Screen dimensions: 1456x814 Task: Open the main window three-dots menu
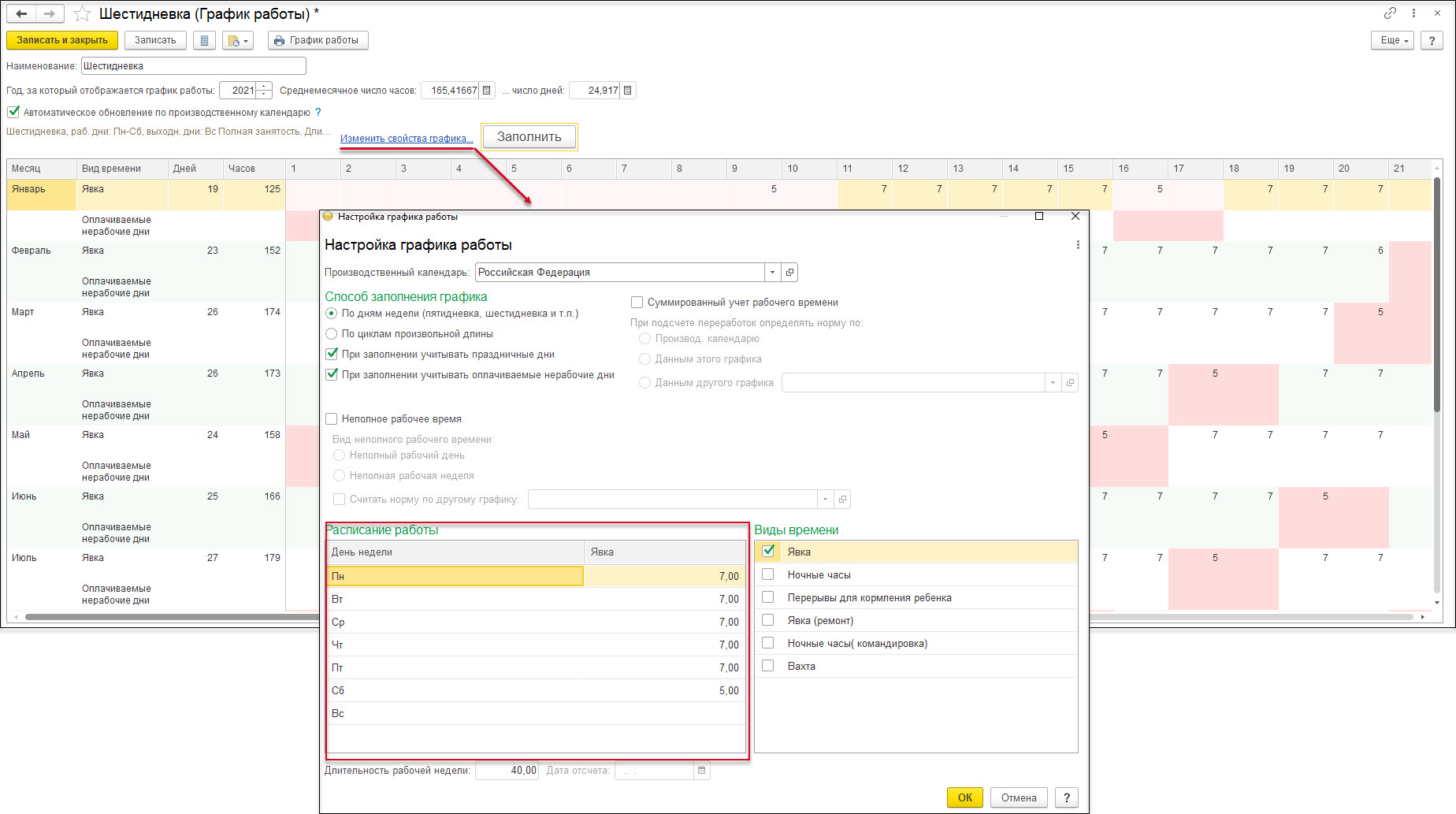[1413, 13]
